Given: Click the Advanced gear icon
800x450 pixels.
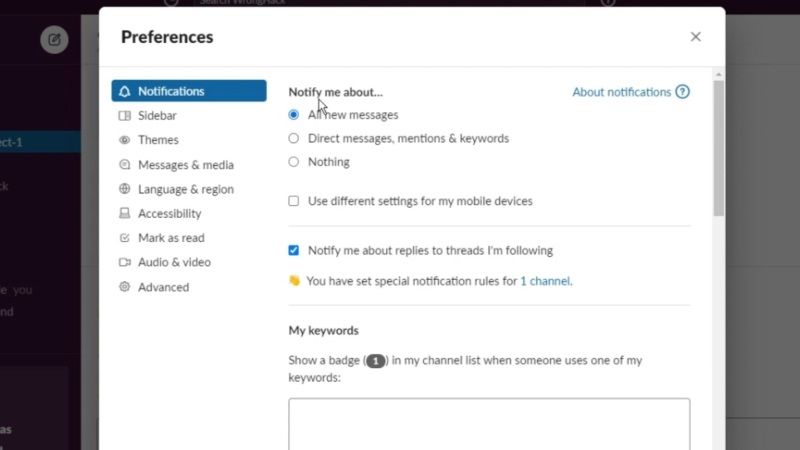Looking at the screenshot, I should pos(124,287).
